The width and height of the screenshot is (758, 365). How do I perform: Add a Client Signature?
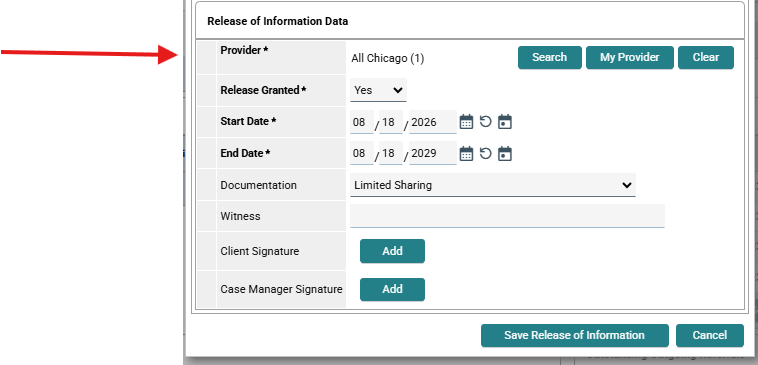coord(392,251)
